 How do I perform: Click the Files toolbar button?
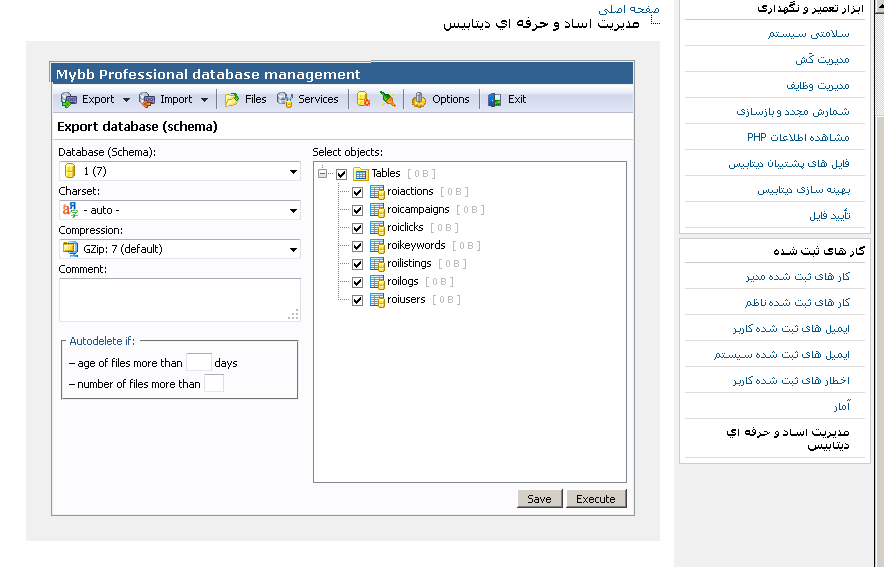tap(245, 99)
